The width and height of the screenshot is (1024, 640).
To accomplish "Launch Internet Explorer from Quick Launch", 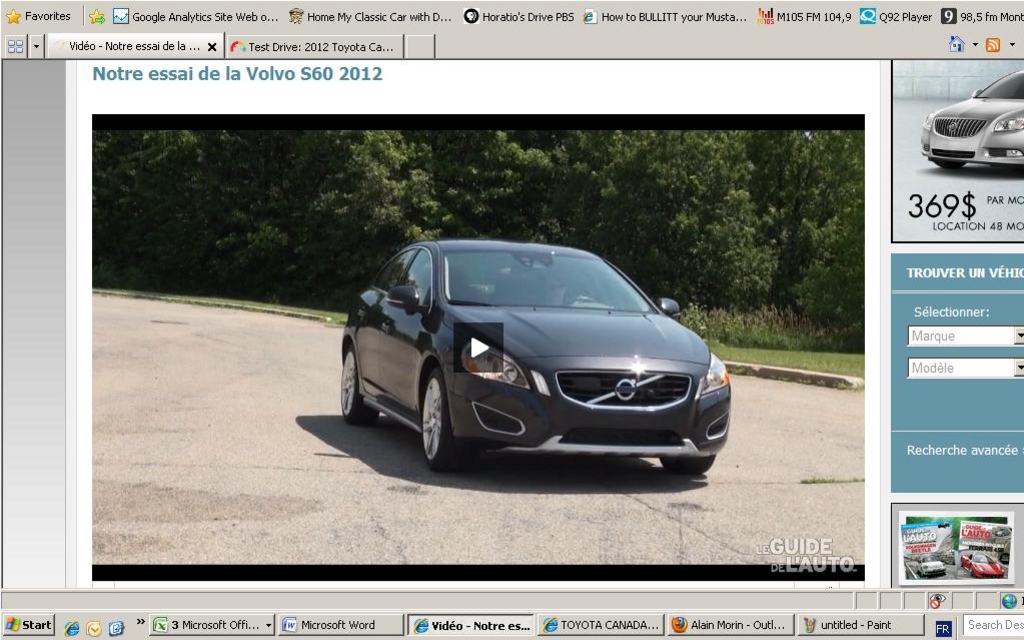I will pyautogui.click(x=72, y=627).
